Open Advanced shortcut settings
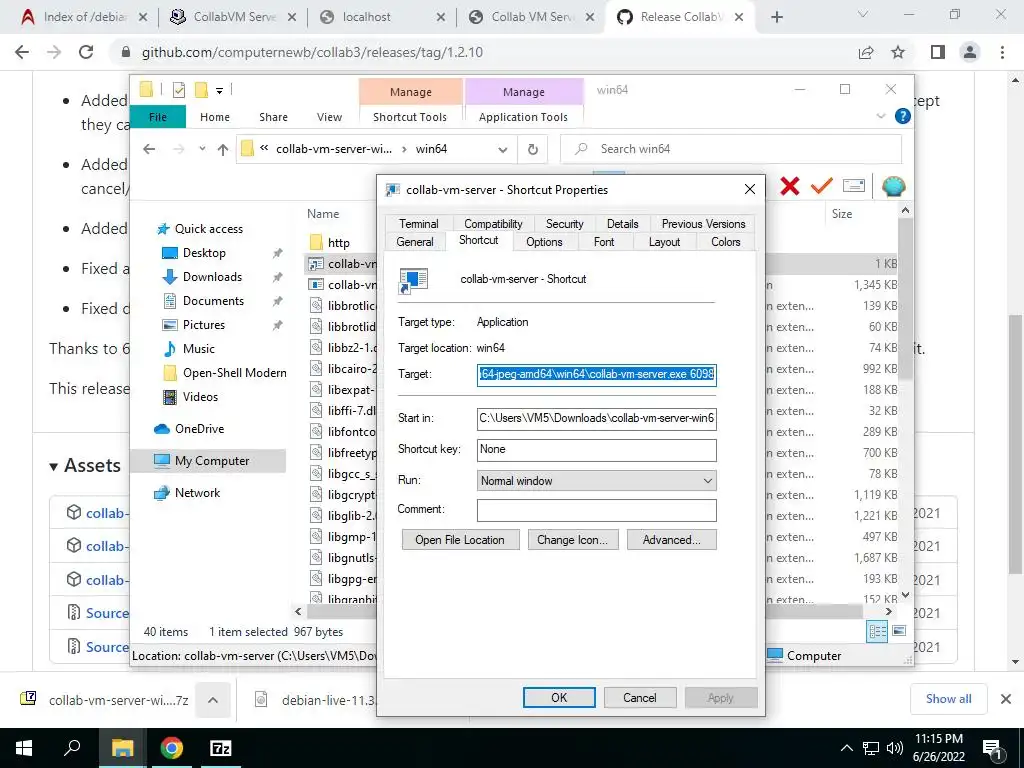The image size is (1024, 768). click(671, 539)
